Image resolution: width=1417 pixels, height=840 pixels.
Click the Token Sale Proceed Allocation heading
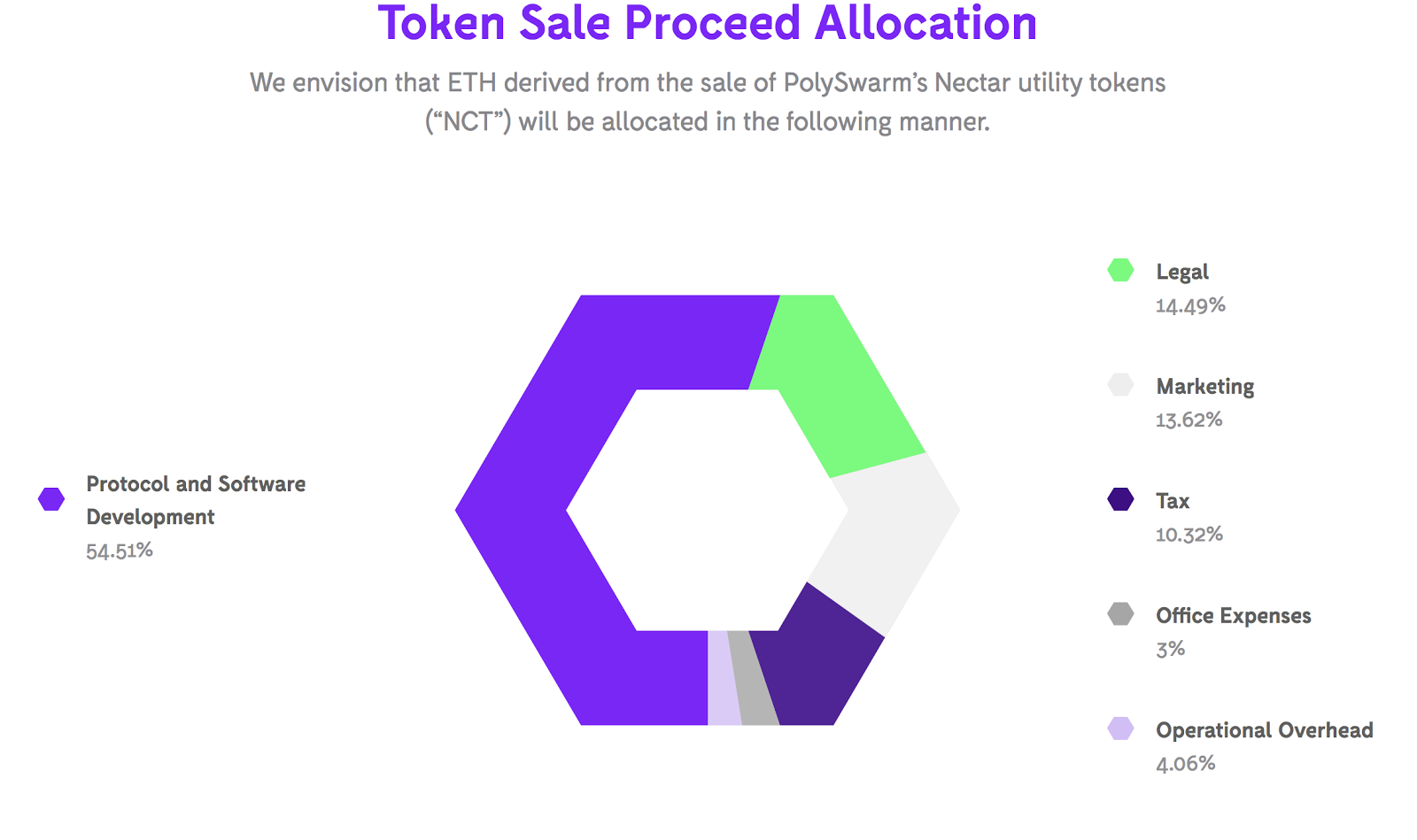[x=707, y=24]
